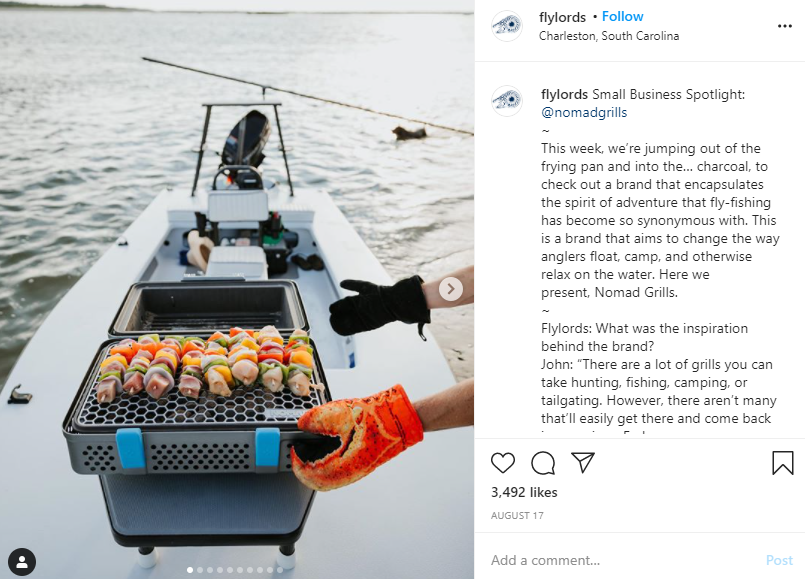The image size is (805, 579).
Task: Open flylords avatar beside the caption
Action: 507,101
